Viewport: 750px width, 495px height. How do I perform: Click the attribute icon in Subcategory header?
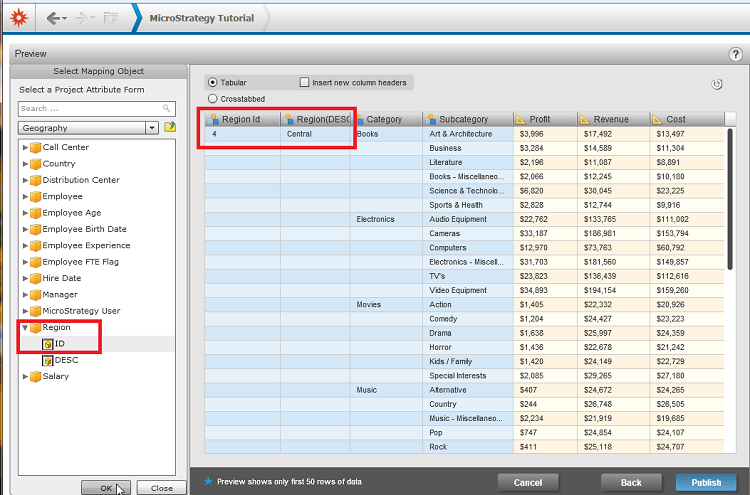click(431, 119)
